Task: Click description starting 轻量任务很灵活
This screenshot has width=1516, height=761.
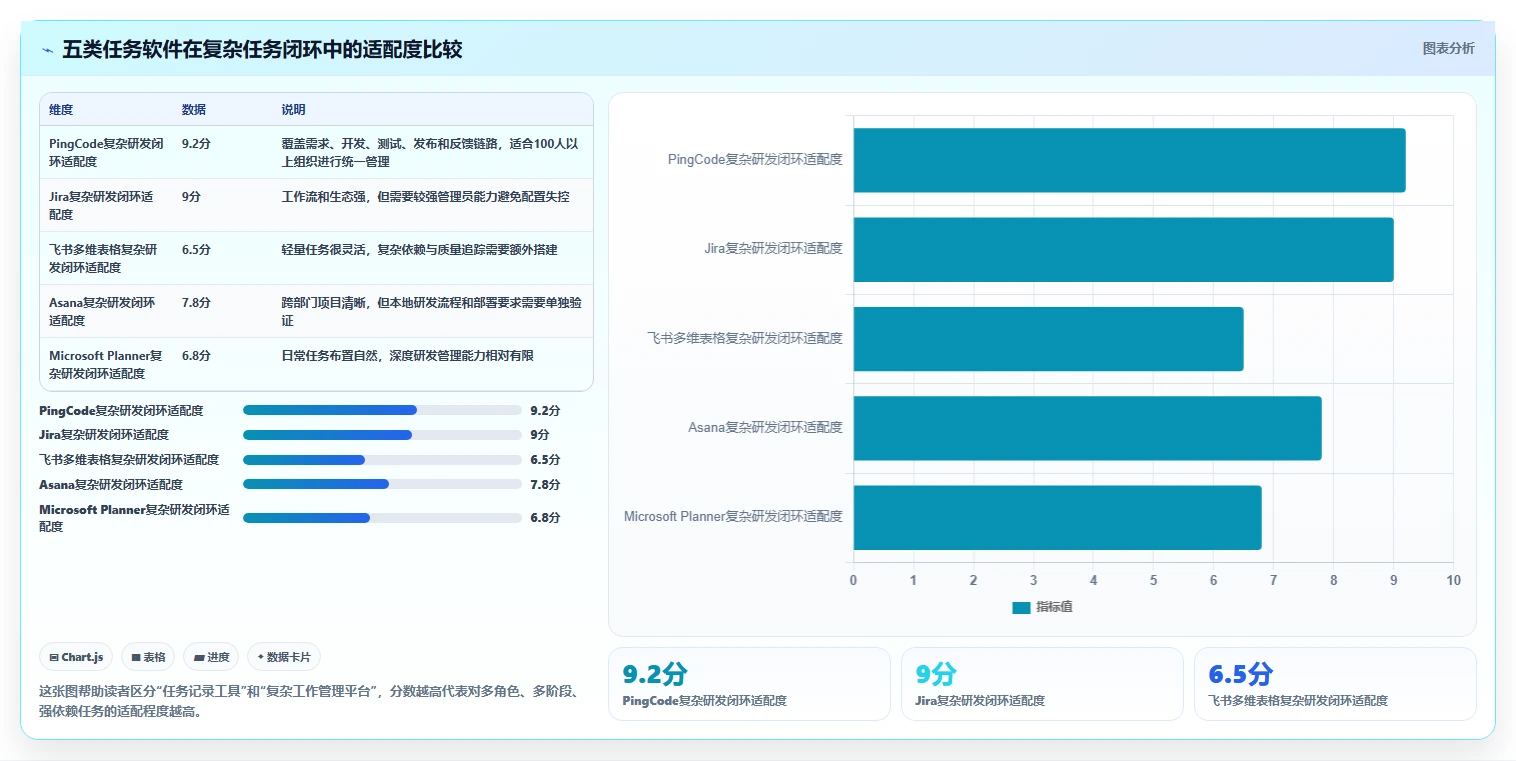Action: click(x=420, y=250)
